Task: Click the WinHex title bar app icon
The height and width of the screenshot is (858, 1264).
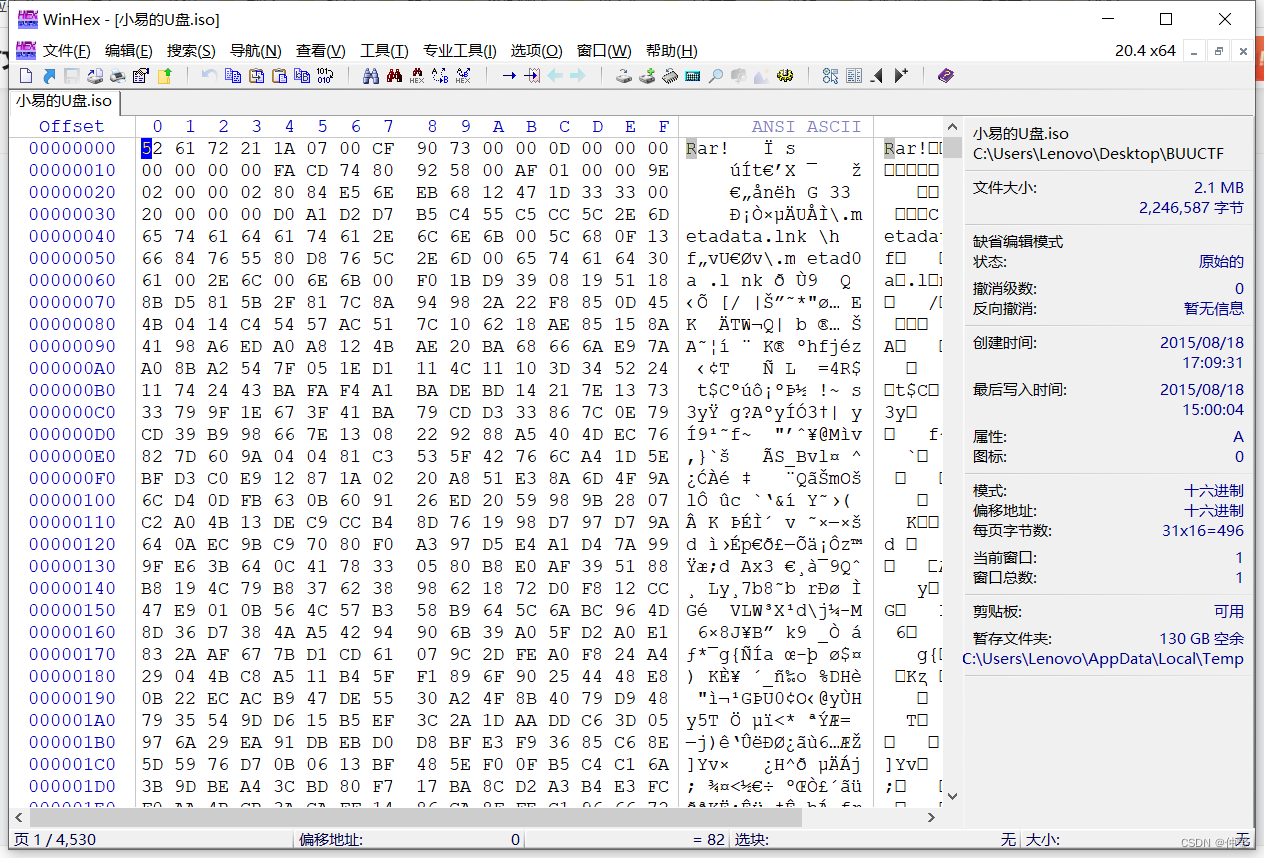Action: click(26, 19)
